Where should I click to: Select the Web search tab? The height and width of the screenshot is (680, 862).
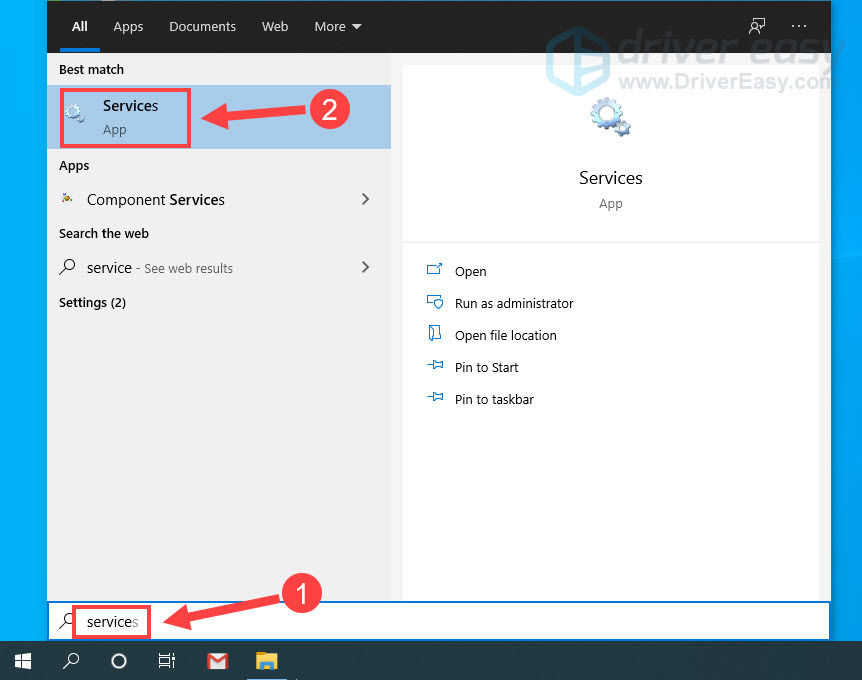pyautogui.click(x=275, y=27)
